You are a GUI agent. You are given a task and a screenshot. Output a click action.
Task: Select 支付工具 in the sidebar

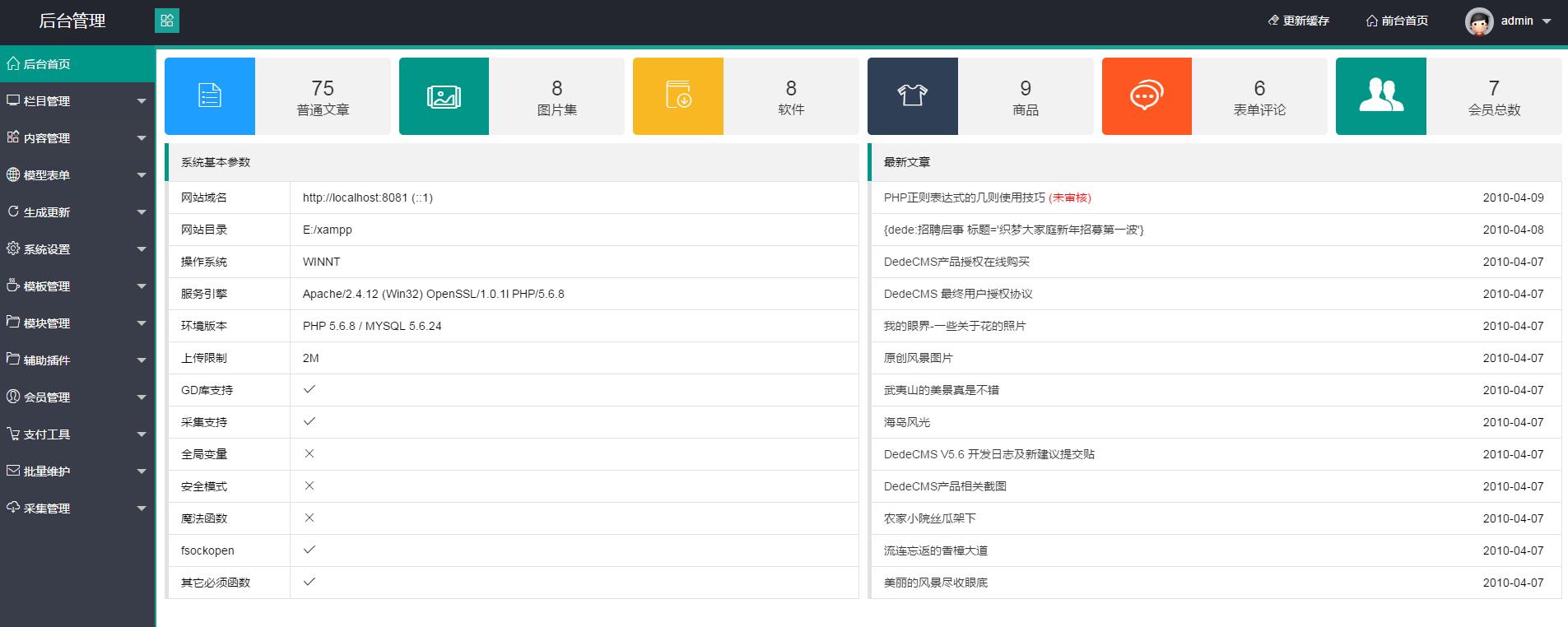(x=77, y=434)
